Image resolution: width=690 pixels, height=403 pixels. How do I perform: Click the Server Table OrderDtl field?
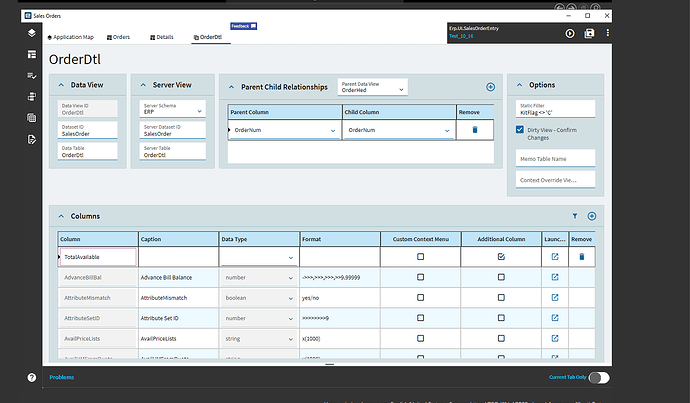coord(172,151)
